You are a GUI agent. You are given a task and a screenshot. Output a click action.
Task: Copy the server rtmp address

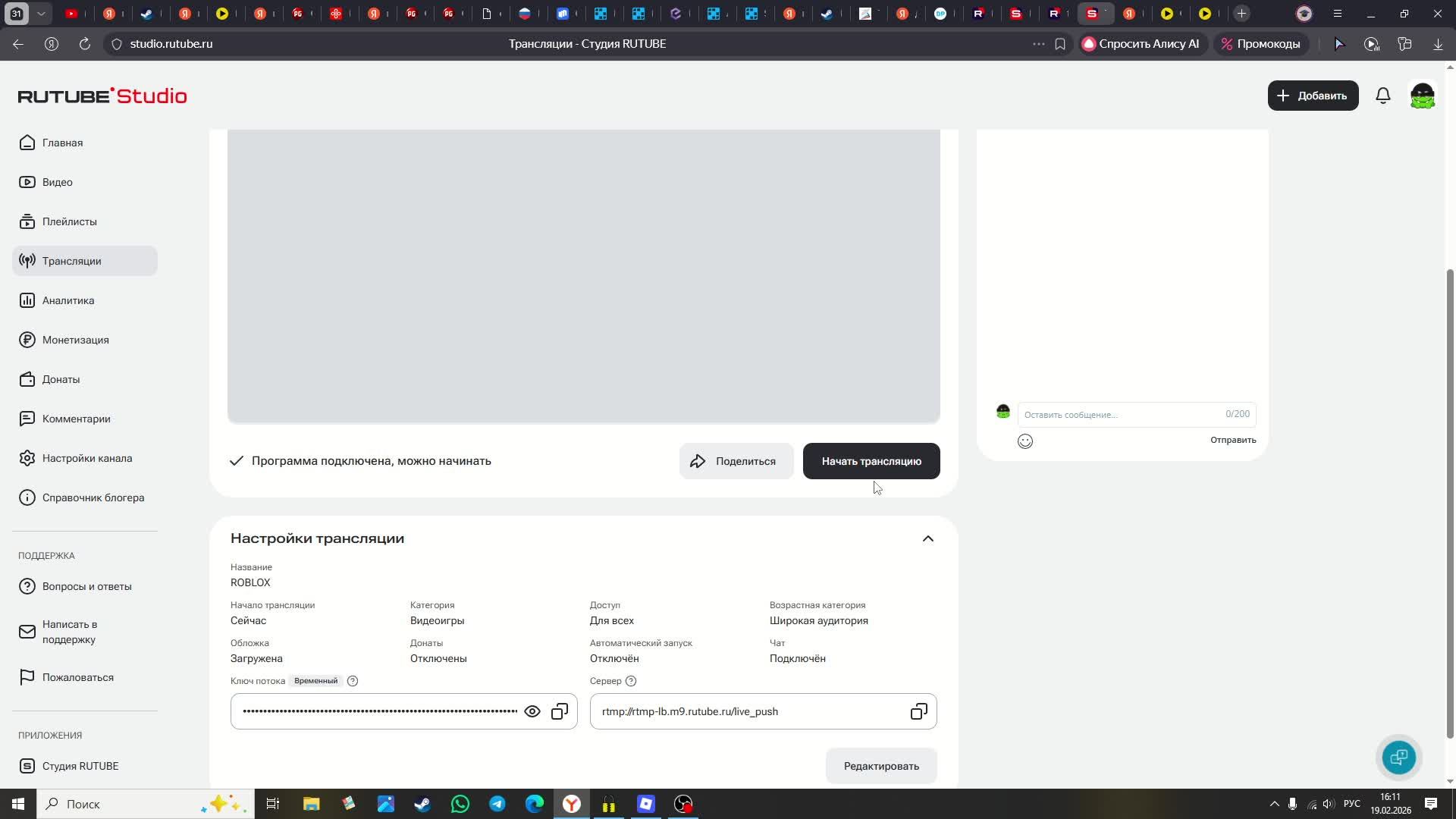click(x=918, y=711)
